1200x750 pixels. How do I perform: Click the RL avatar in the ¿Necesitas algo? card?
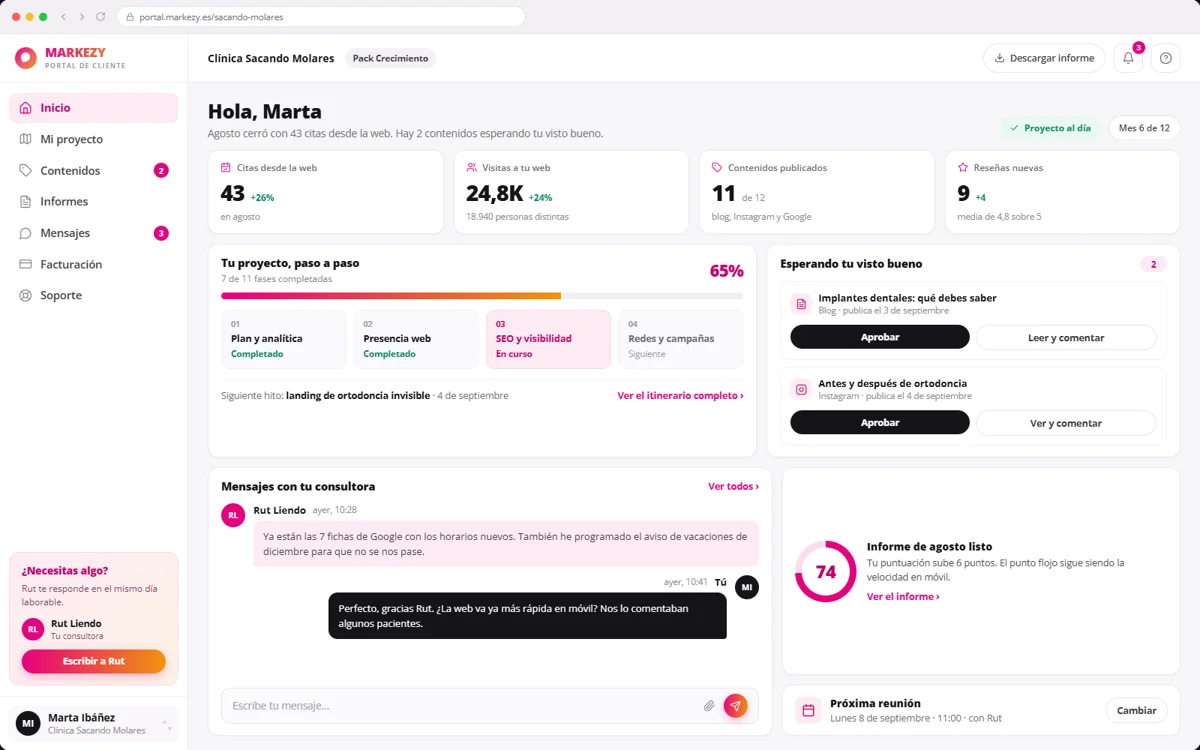[x=33, y=629]
